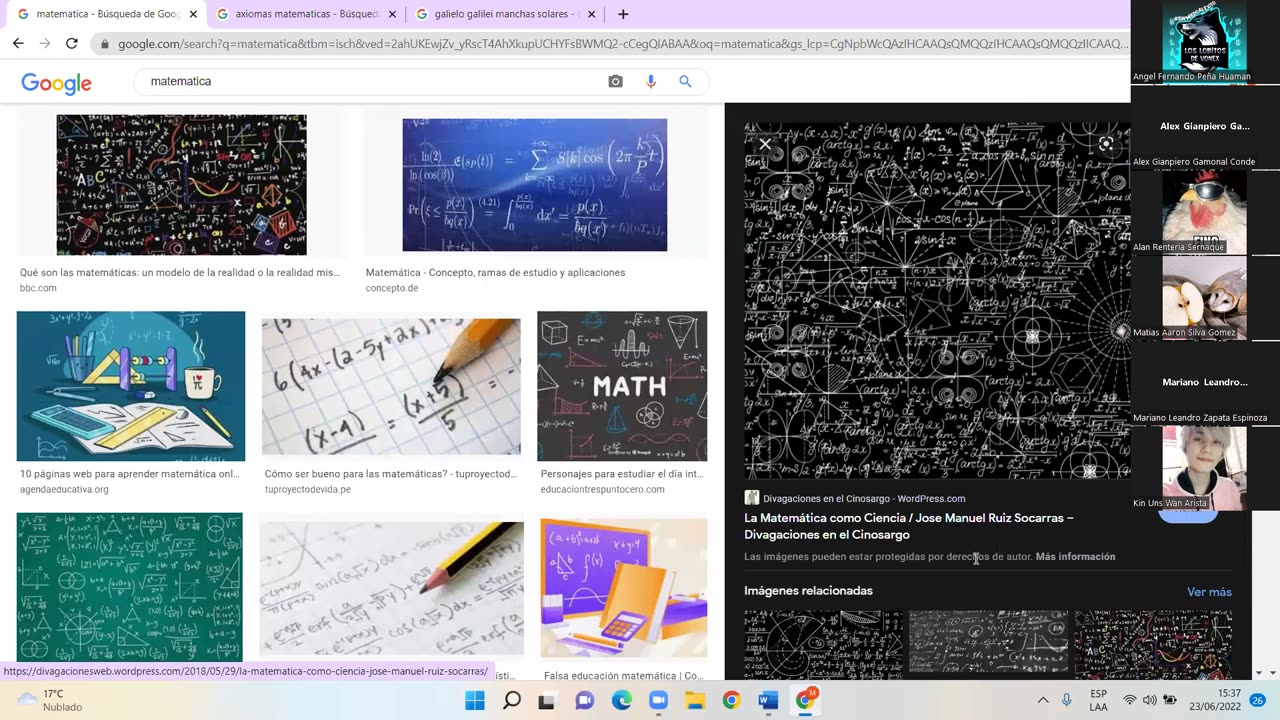Open a new browser tab
The height and width of the screenshot is (720, 1280).
click(x=623, y=14)
